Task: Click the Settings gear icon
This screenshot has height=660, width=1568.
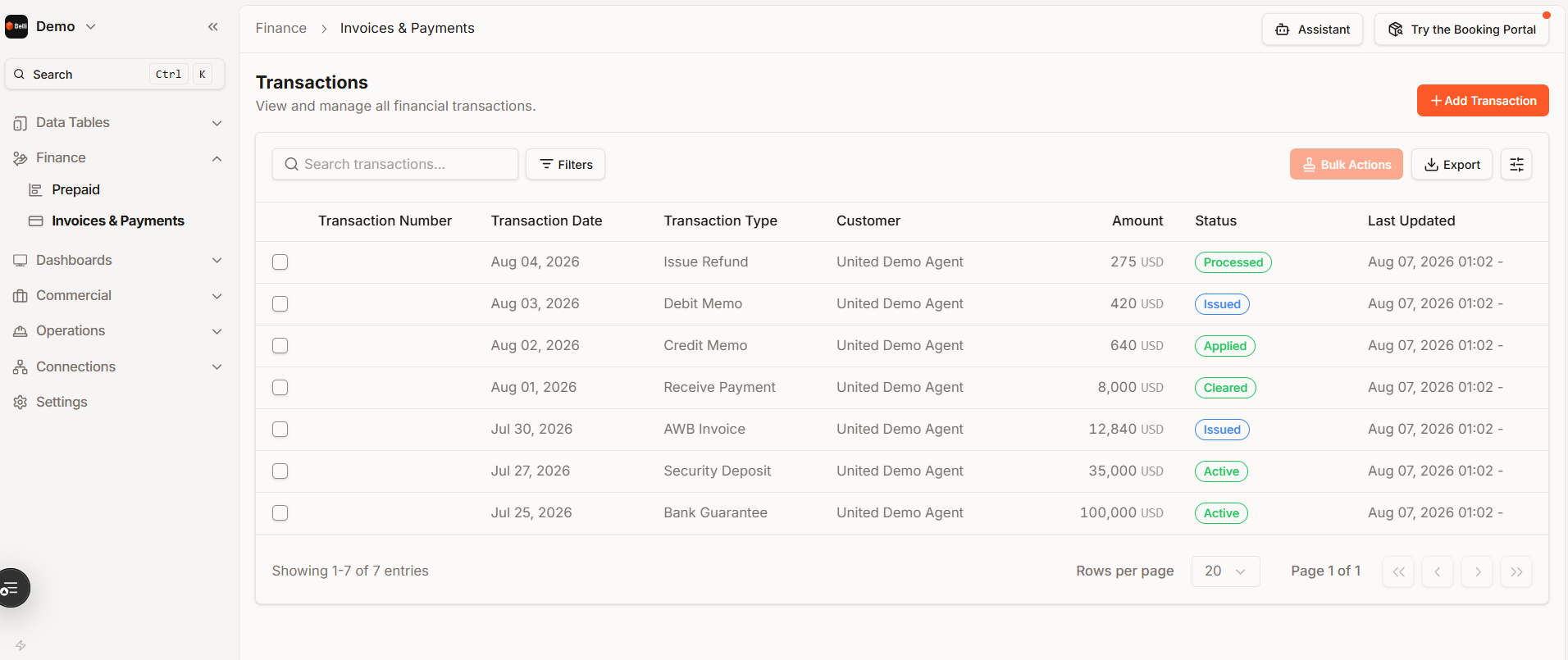Action: coord(21,403)
